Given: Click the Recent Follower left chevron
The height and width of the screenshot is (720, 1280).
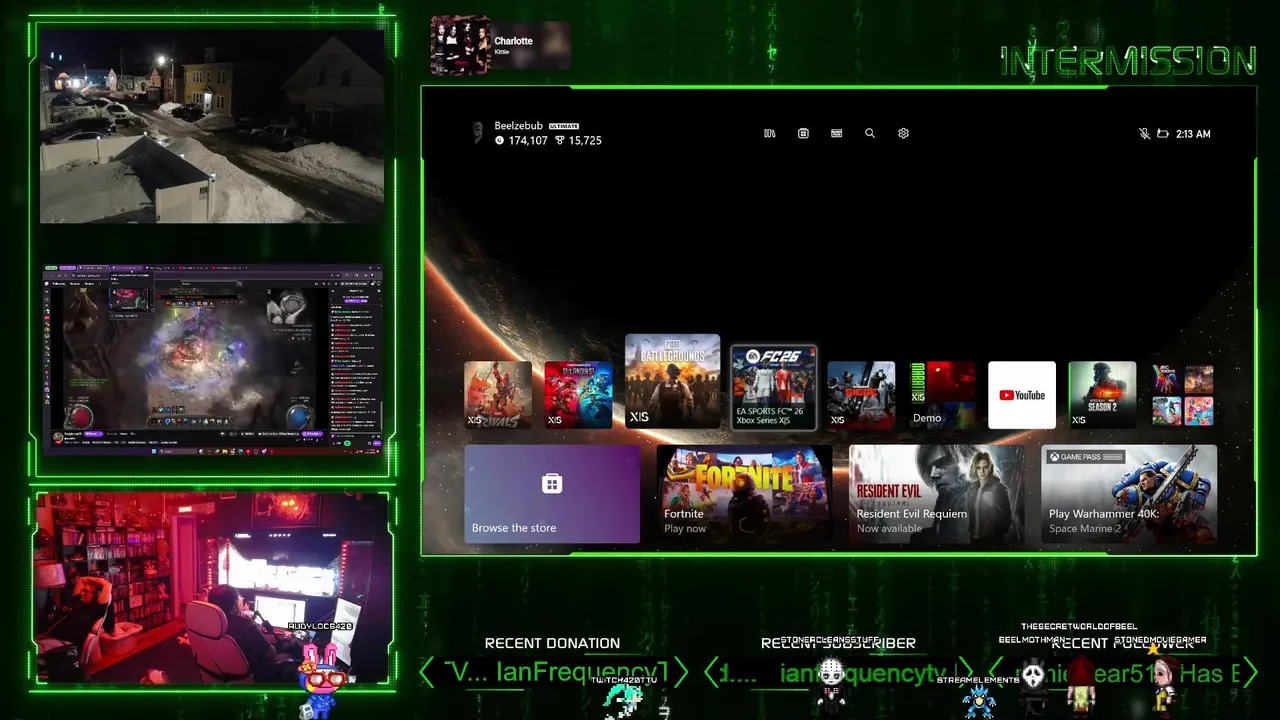Looking at the screenshot, I should tap(995, 673).
